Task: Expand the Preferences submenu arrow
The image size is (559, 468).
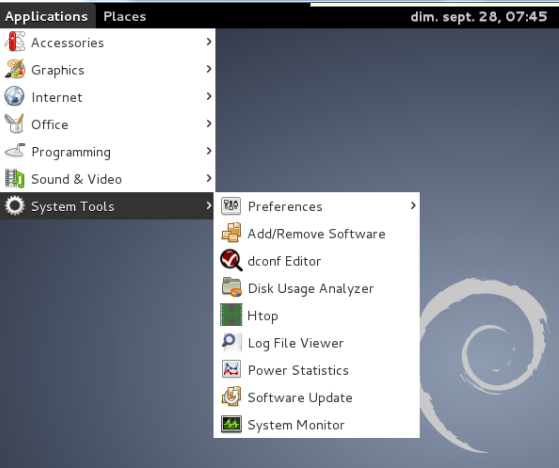Action: (413, 206)
